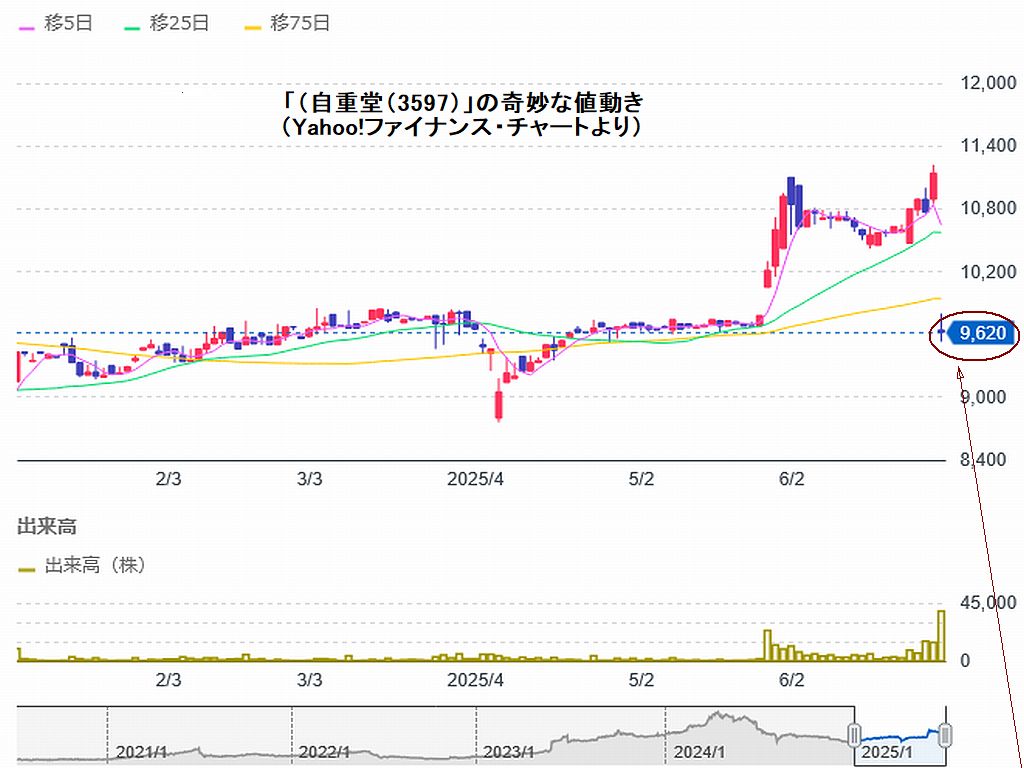Click the right range slider handle
The image size is (1024, 768).
[945, 735]
